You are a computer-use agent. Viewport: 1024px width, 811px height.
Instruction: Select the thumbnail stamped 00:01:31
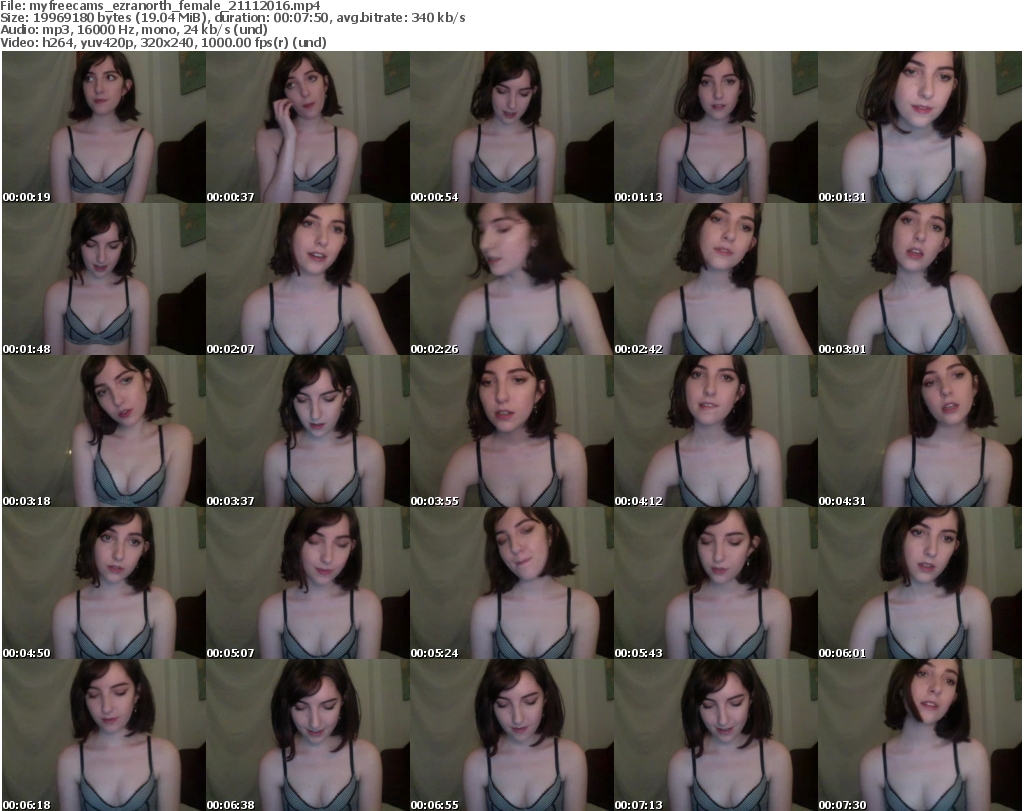click(x=920, y=127)
